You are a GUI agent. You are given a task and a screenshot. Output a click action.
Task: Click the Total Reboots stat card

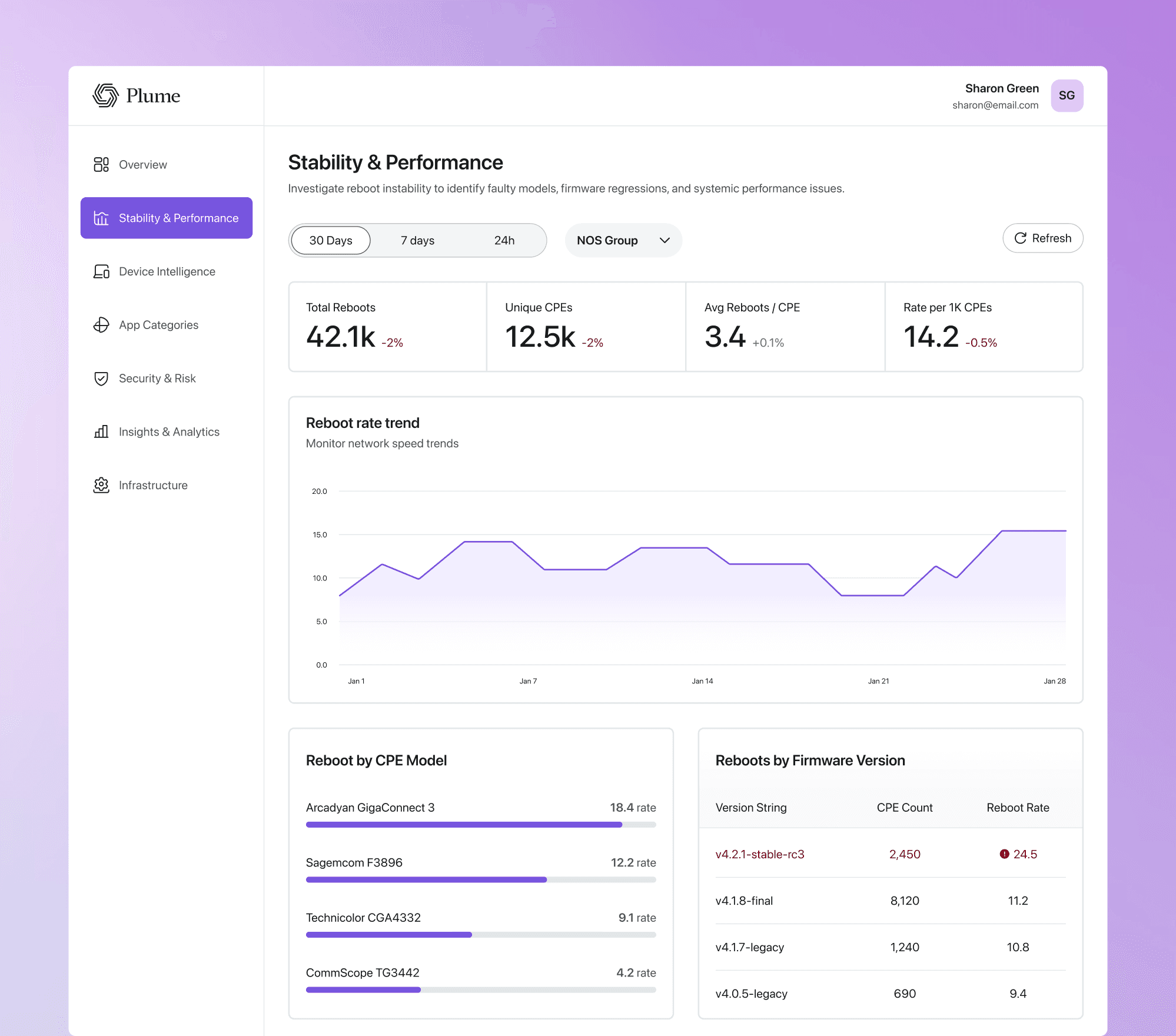click(387, 327)
